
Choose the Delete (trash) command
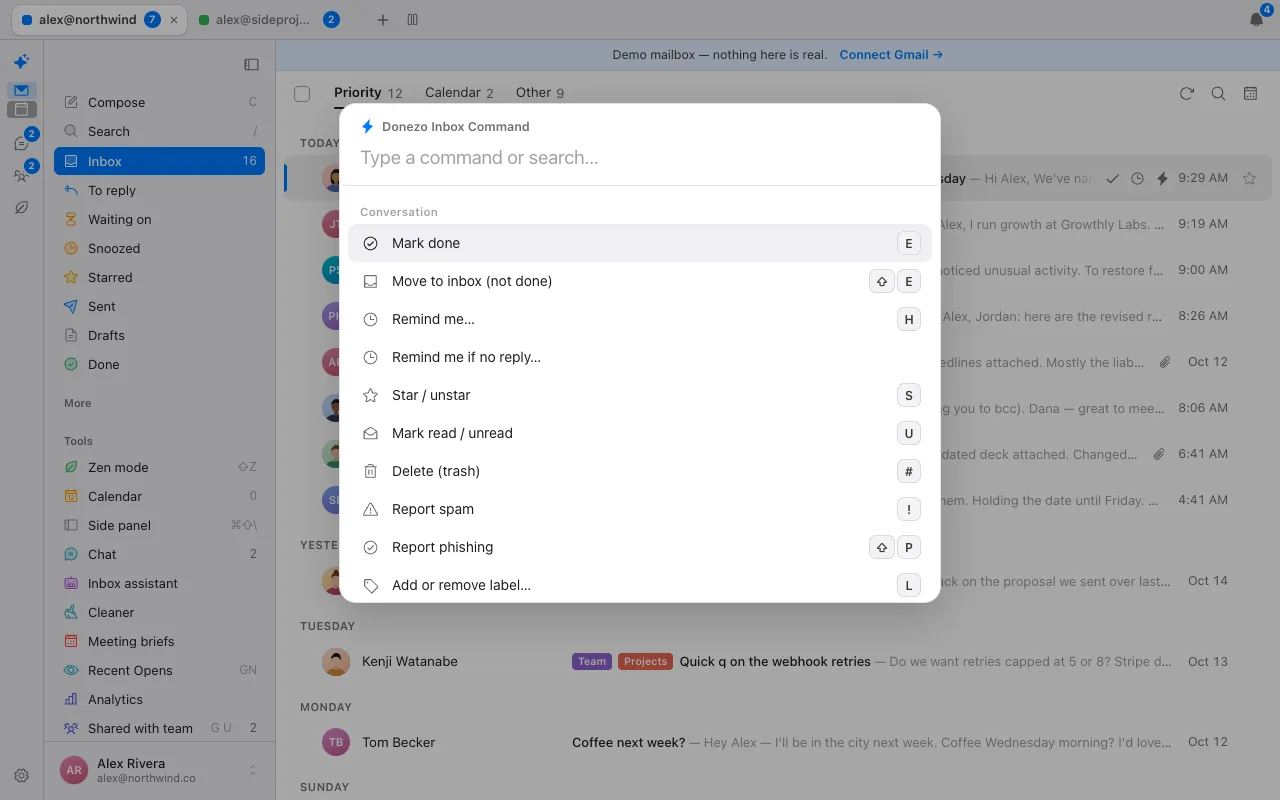(x=640, y=471)
